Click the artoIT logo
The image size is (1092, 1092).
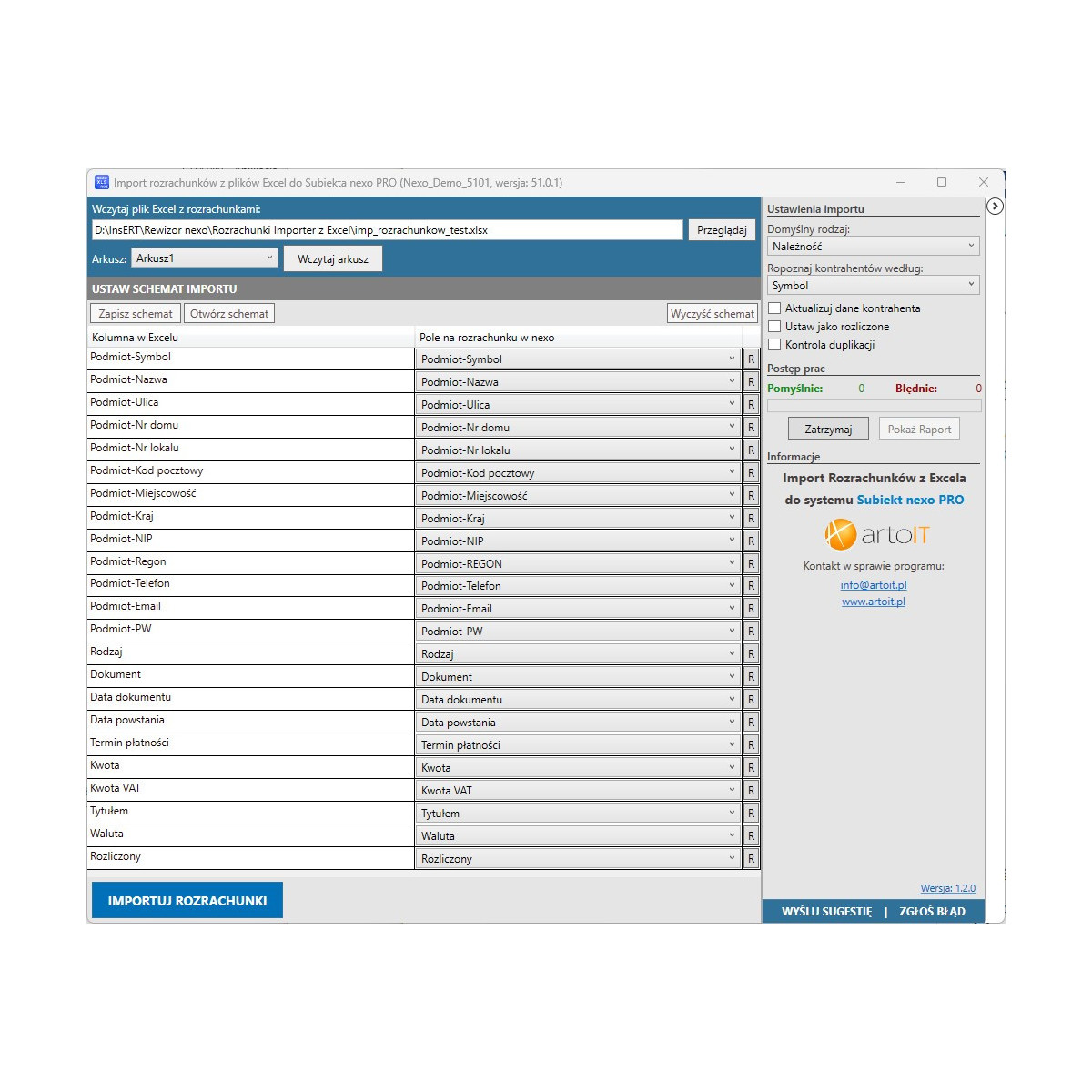876,535
